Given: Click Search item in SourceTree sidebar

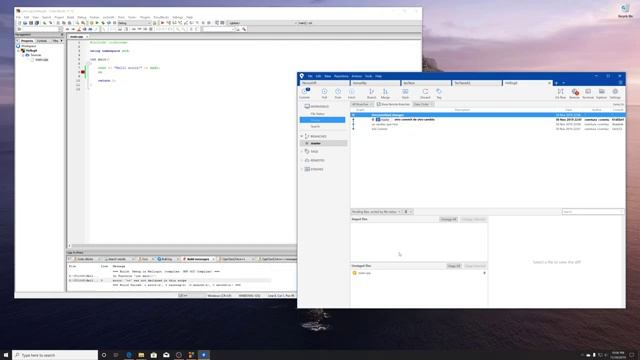Looking at the screenshot, I should 316,127.
